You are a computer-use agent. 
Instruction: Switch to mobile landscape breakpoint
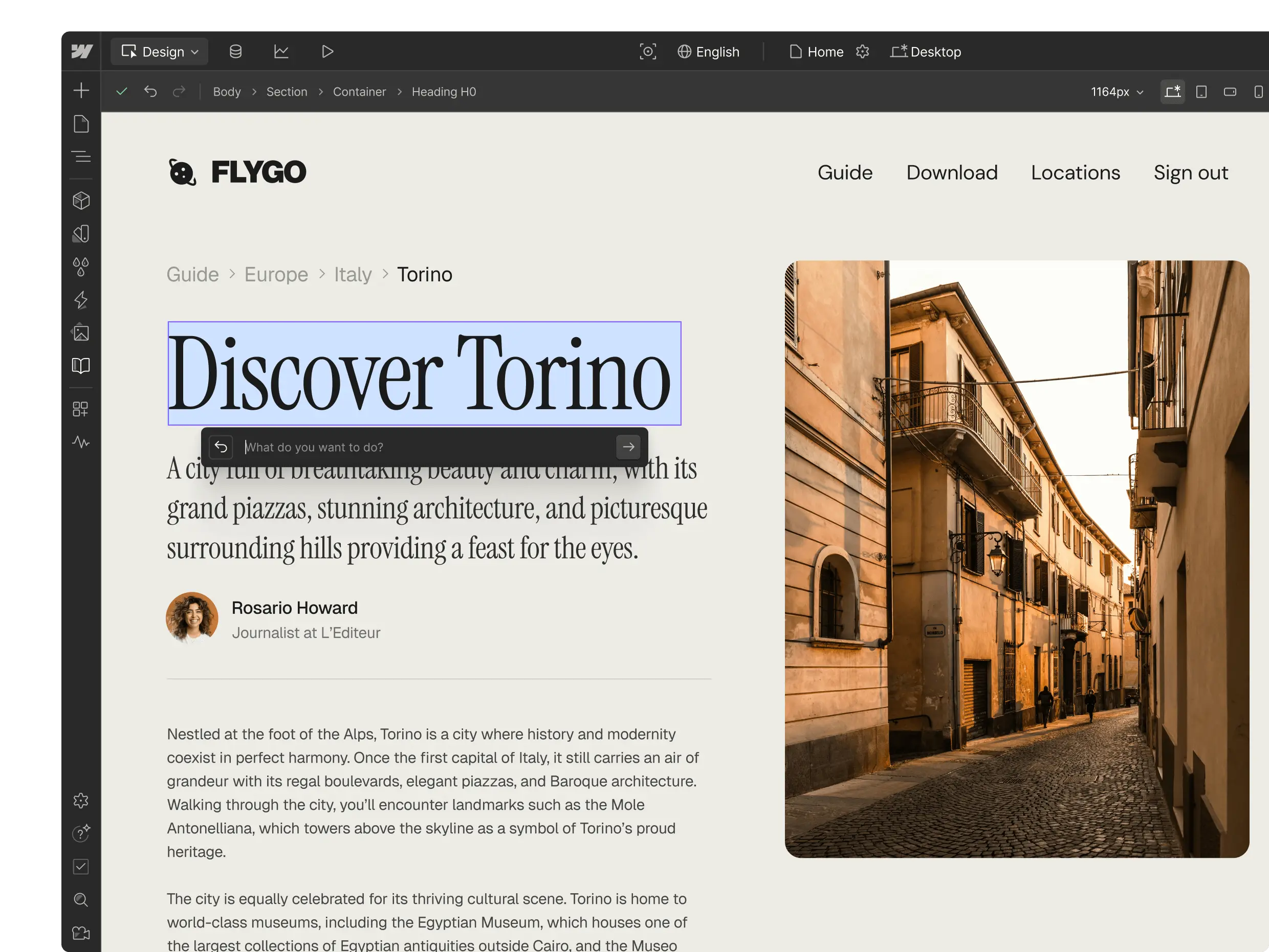[1230, 92]
